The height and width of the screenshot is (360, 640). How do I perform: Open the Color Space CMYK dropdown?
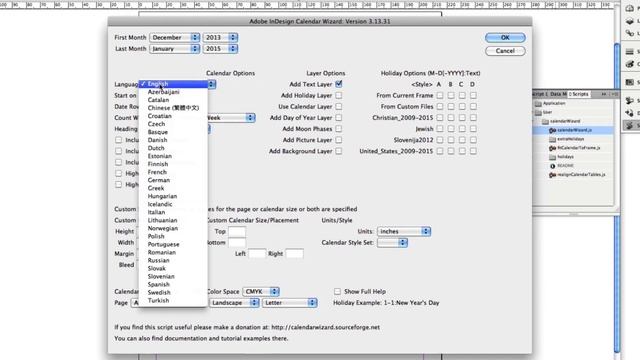click(x=261, y=291)
